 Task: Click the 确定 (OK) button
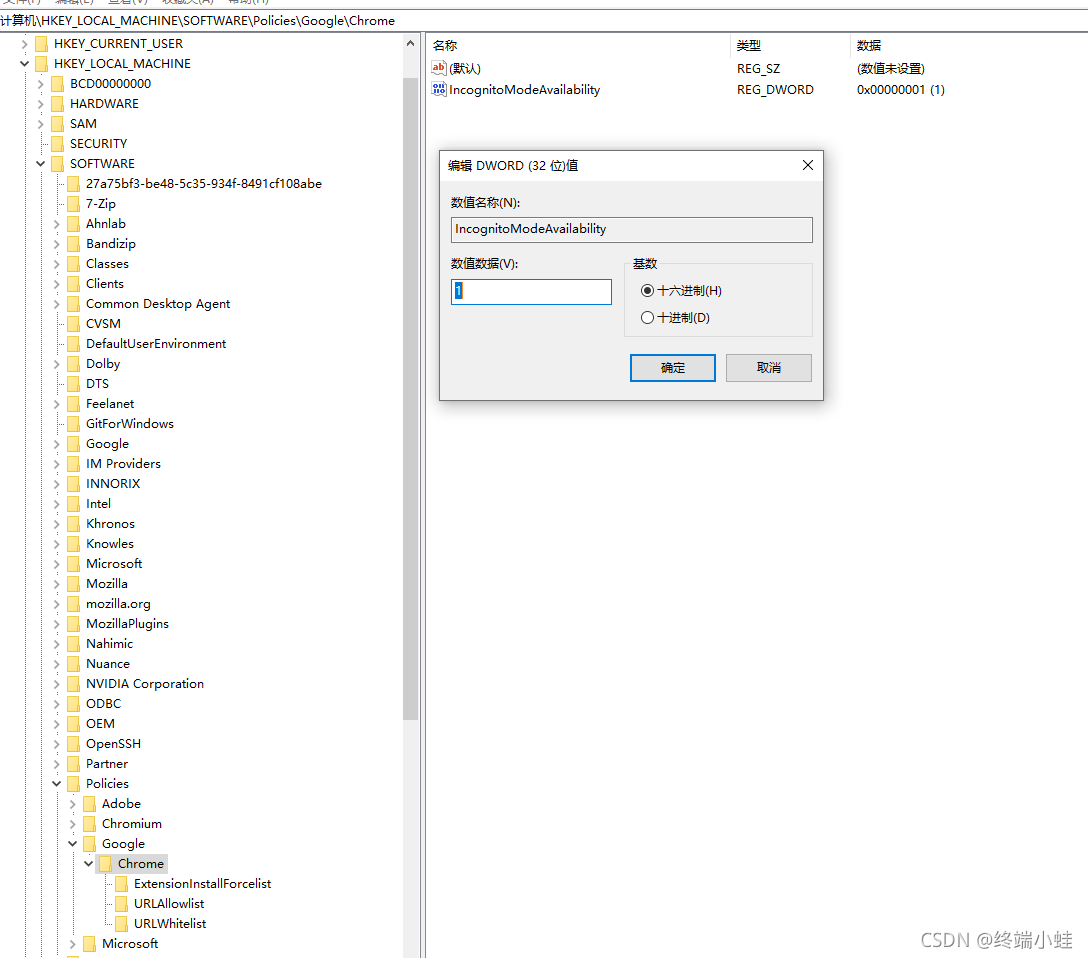(x=672, y=368)
